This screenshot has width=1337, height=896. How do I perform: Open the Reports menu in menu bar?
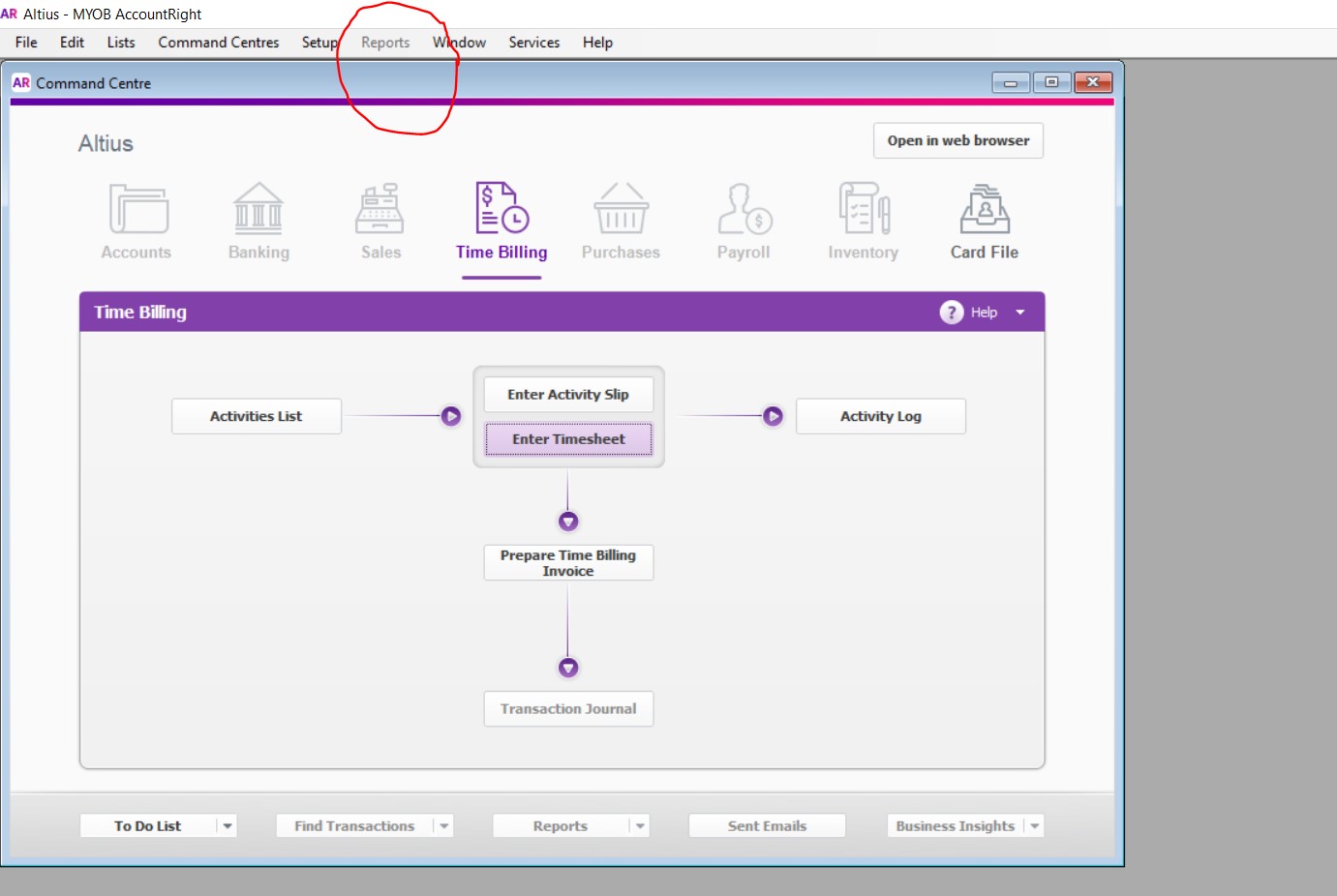coord(385,43)
